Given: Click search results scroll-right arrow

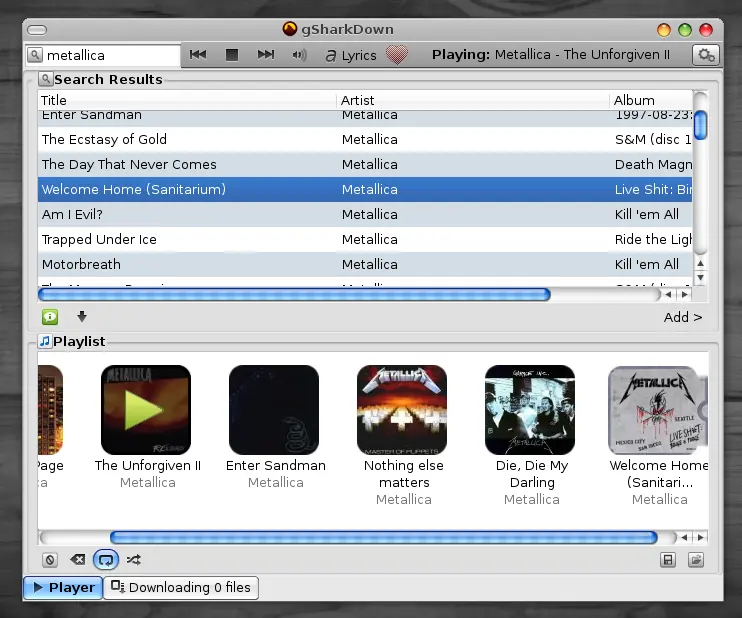Looking at the screenshot, I should click(x=684, y=295).
